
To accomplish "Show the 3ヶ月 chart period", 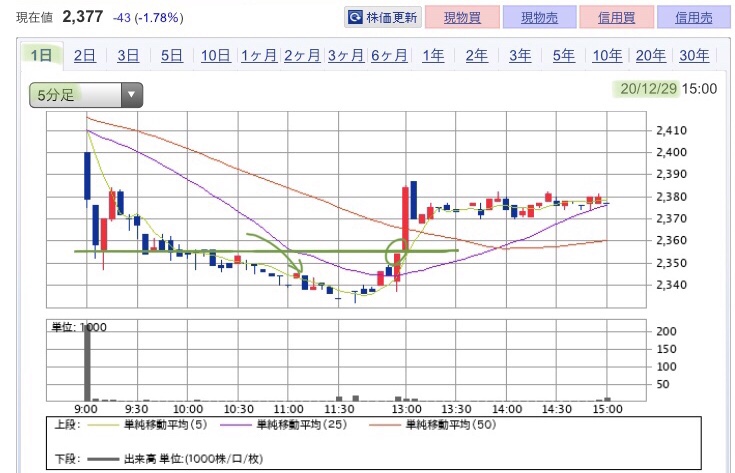I will (346, 55).
